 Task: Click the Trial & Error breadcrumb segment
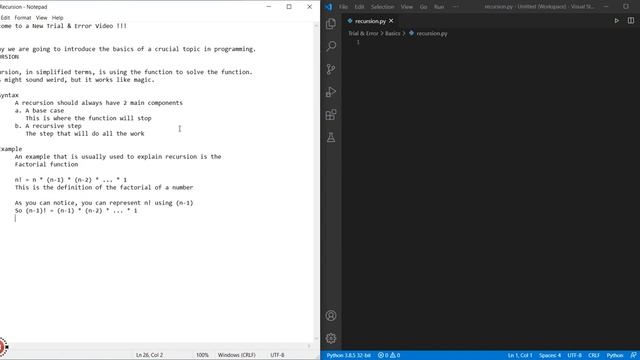point(363,33)
